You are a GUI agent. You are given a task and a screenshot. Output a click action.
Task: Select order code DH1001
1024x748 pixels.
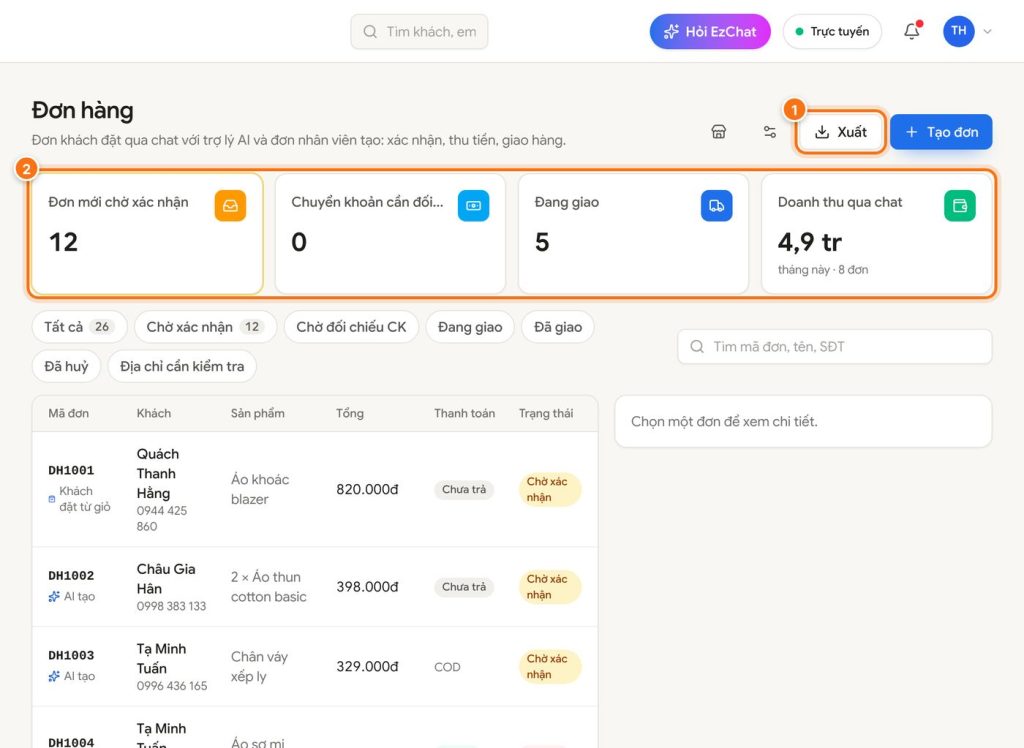71,470
